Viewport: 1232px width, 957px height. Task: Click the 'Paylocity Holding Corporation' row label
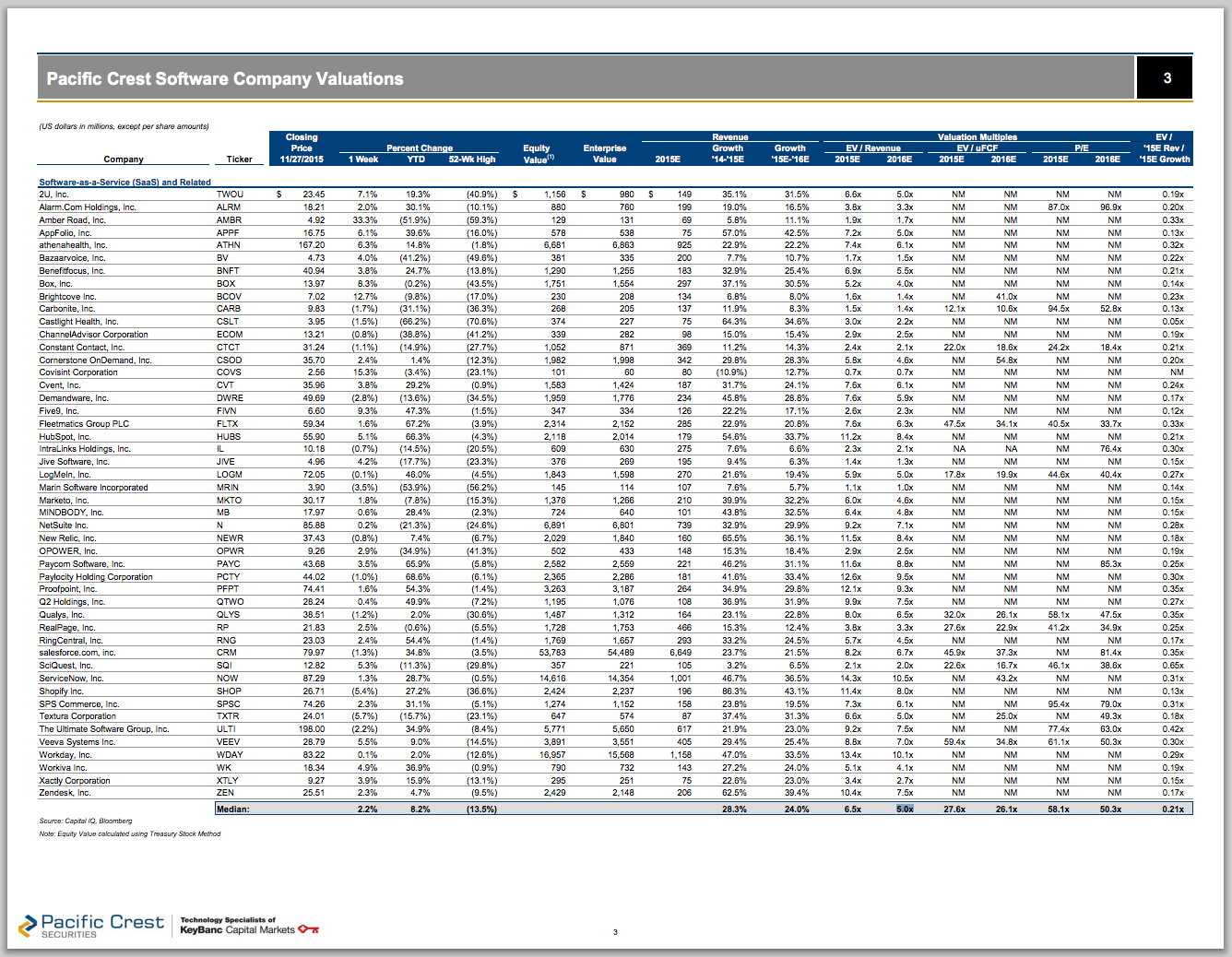(x=96, y=577)
